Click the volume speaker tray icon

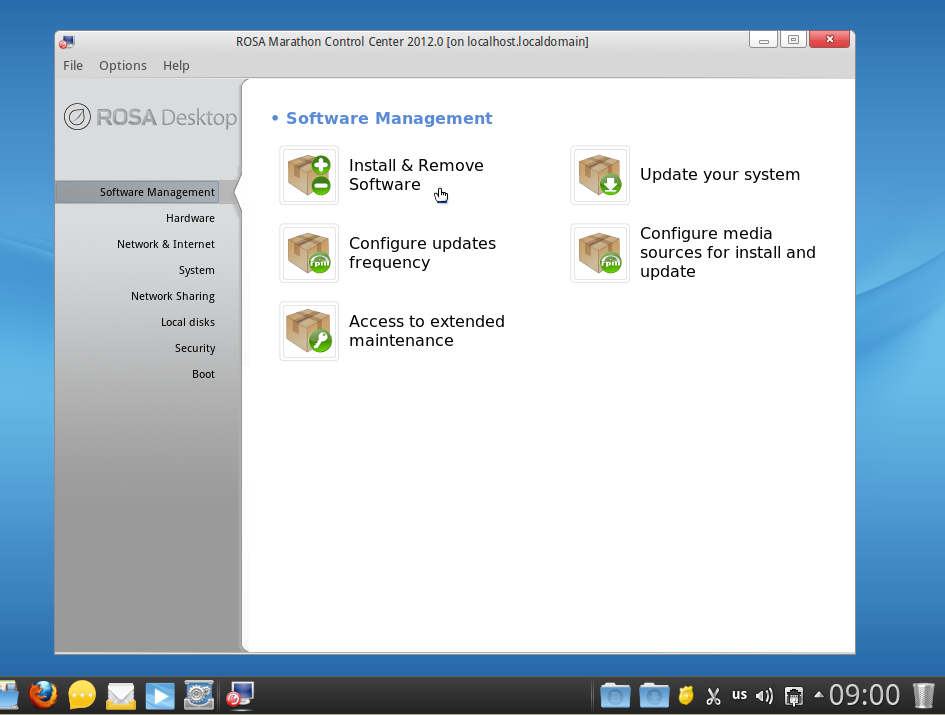point(765,695)
